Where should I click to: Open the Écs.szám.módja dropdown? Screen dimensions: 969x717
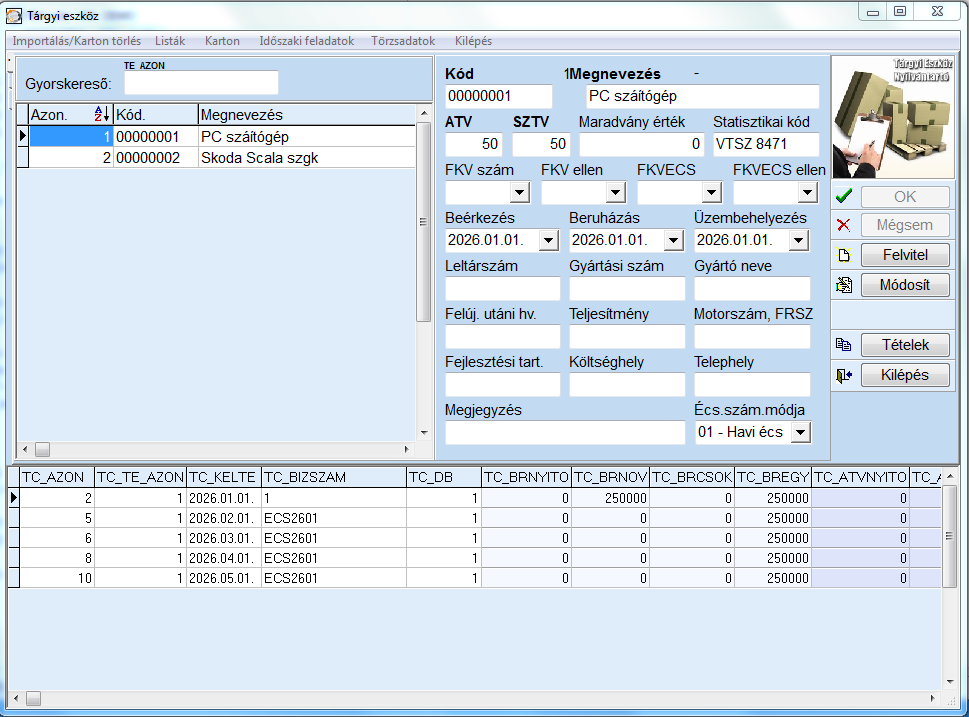801,433
